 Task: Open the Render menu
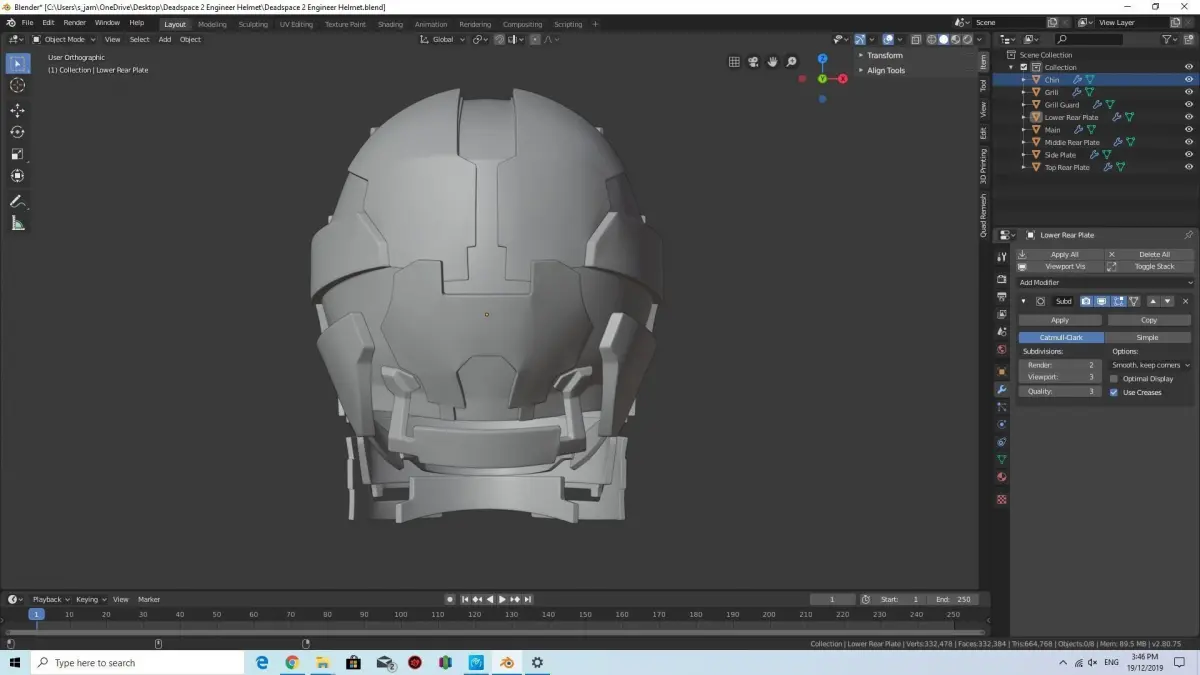tap(75, 22)
